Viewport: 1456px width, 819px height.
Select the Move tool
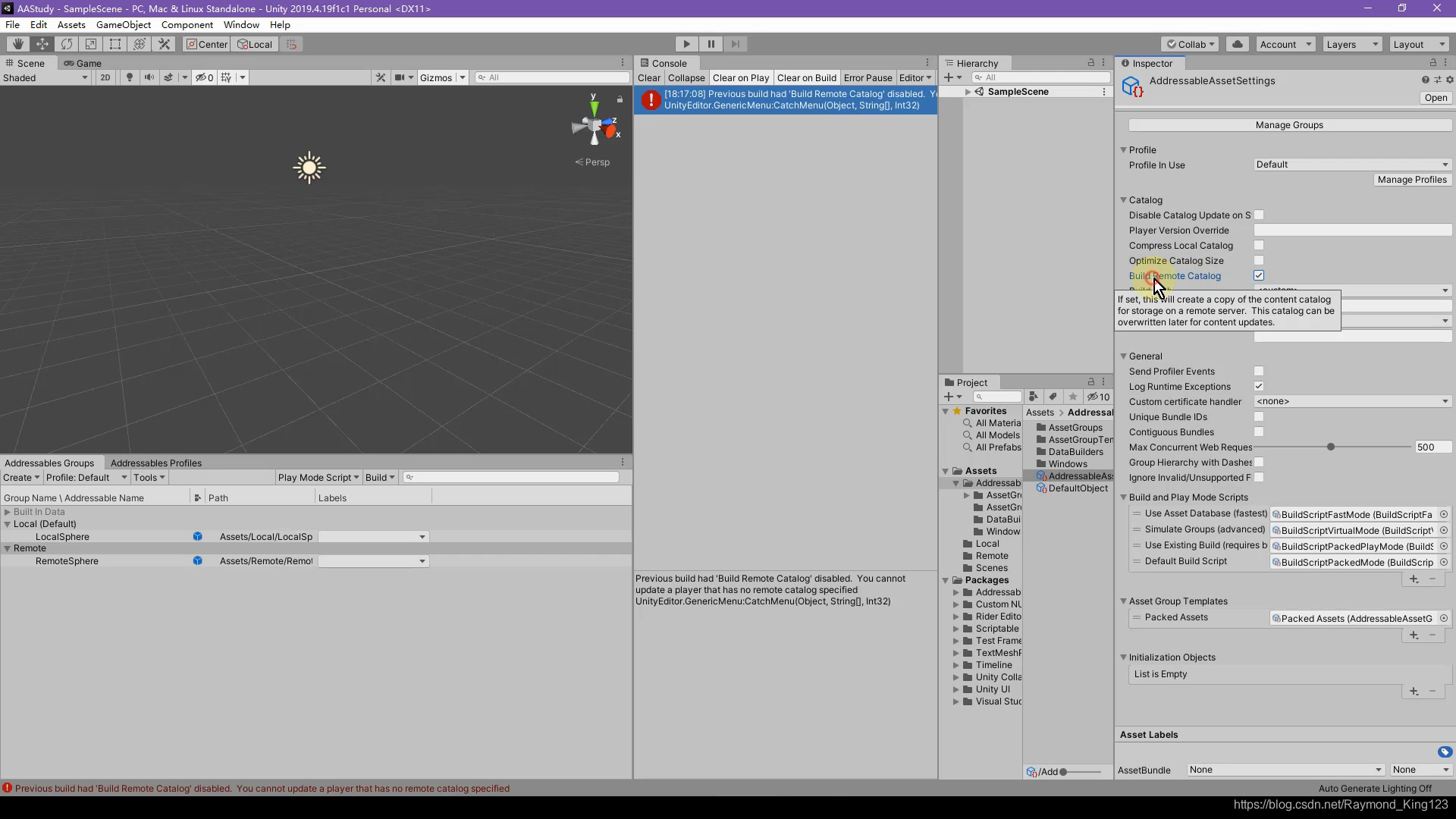(x=42, y=44)
